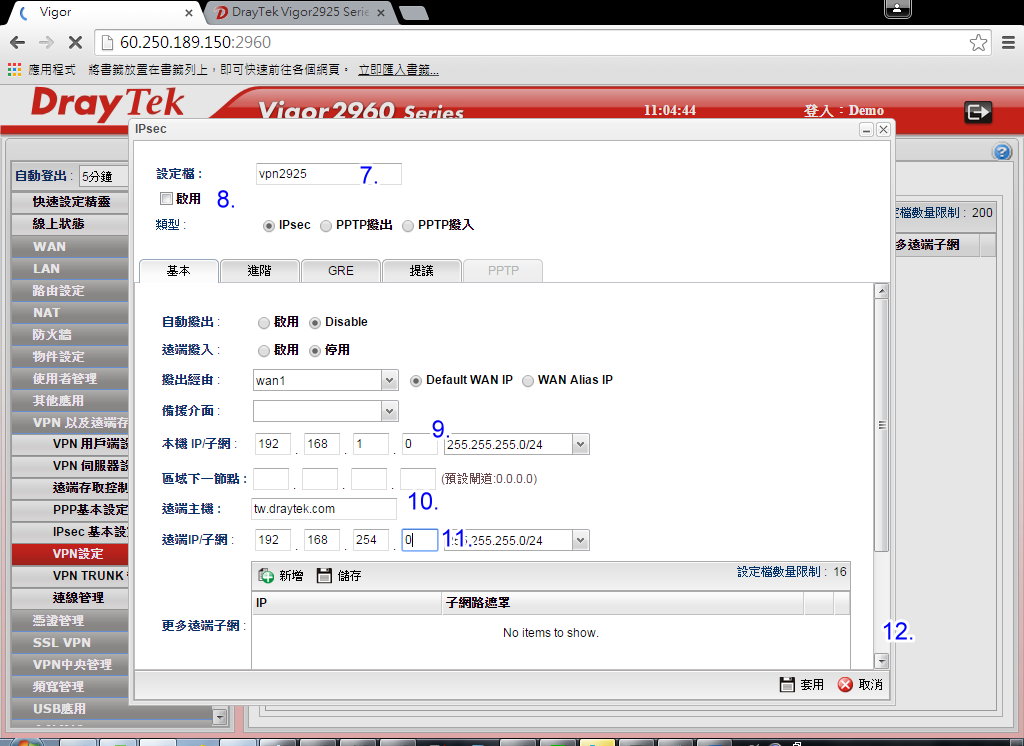Enable the 啟用 profile checkbox
The image size is (1024, 746).
(x=166, y=199)
